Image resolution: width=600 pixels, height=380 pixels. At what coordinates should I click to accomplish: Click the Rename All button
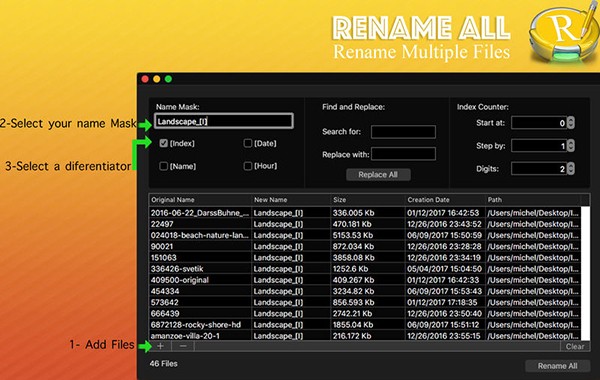click(558, 366)
